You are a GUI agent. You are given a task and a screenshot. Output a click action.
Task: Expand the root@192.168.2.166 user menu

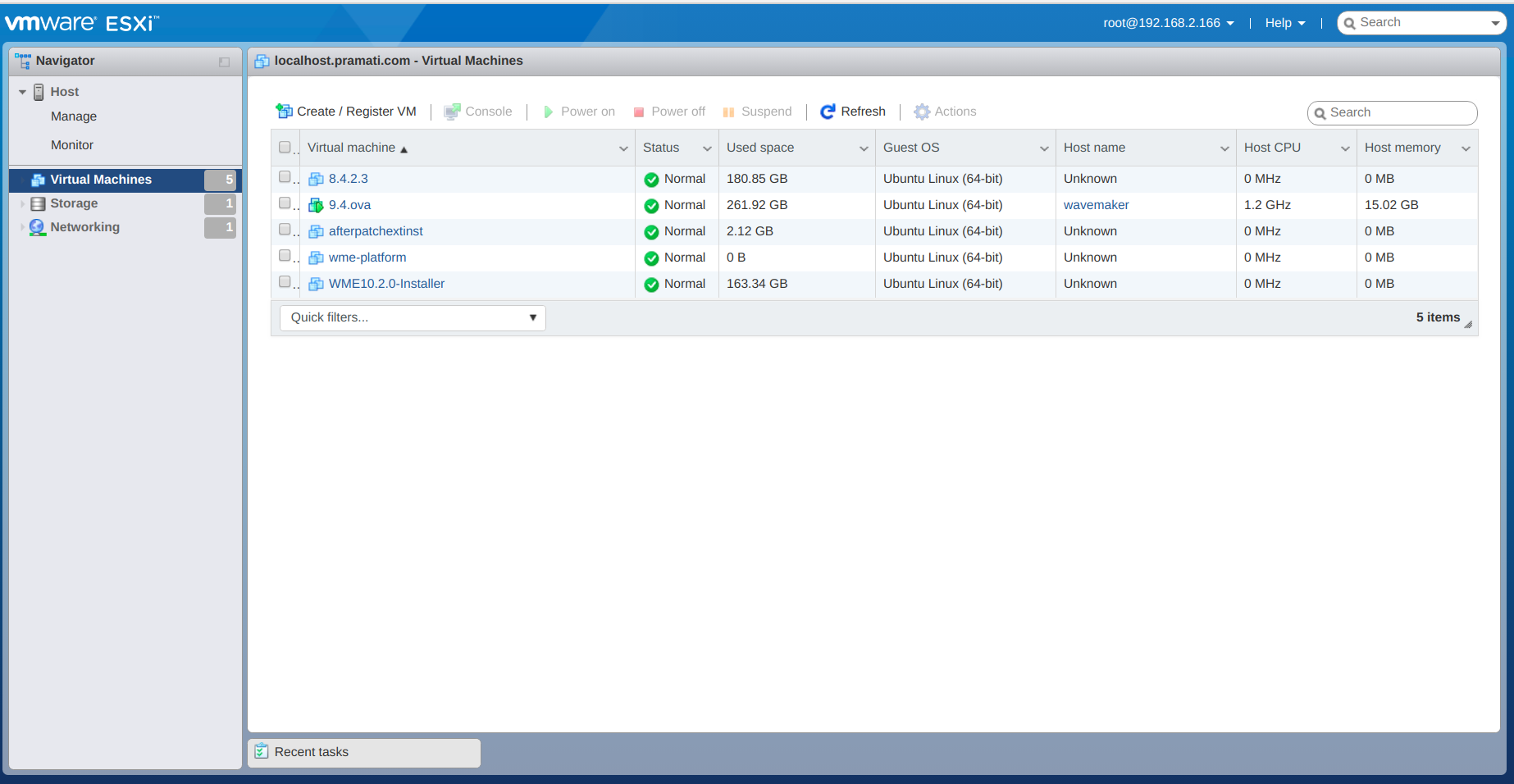(1168, 23)
